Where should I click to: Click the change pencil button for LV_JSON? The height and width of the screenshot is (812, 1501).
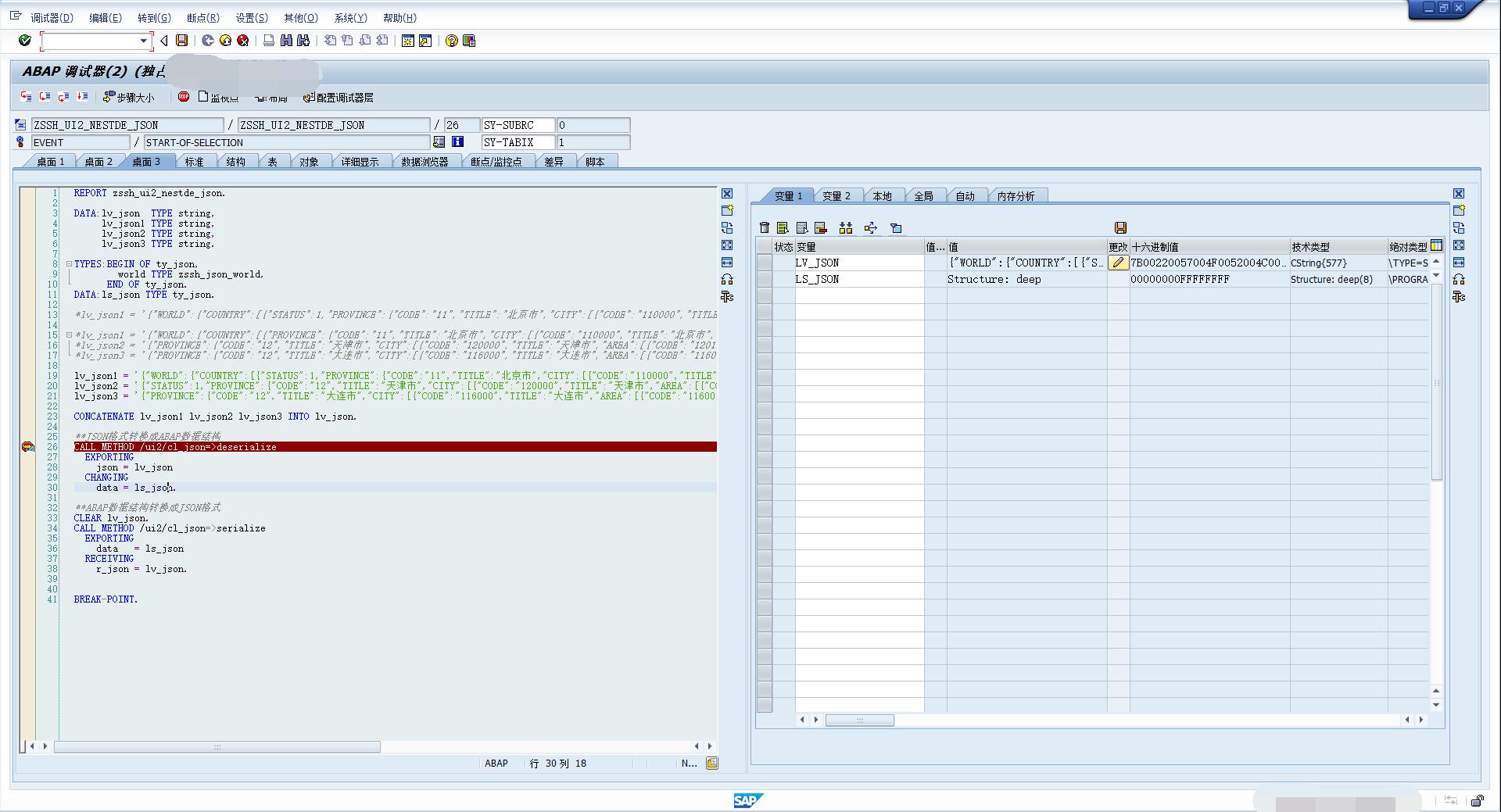(x=1118, y=263)
